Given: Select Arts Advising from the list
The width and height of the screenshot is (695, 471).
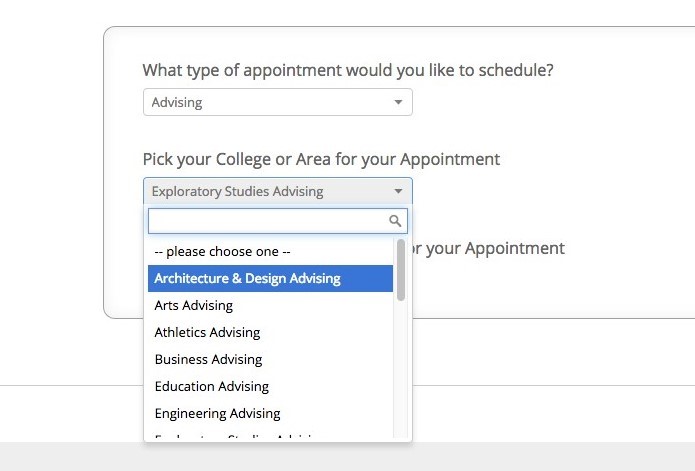Looking at the screenshot, I should pos(194,305).
